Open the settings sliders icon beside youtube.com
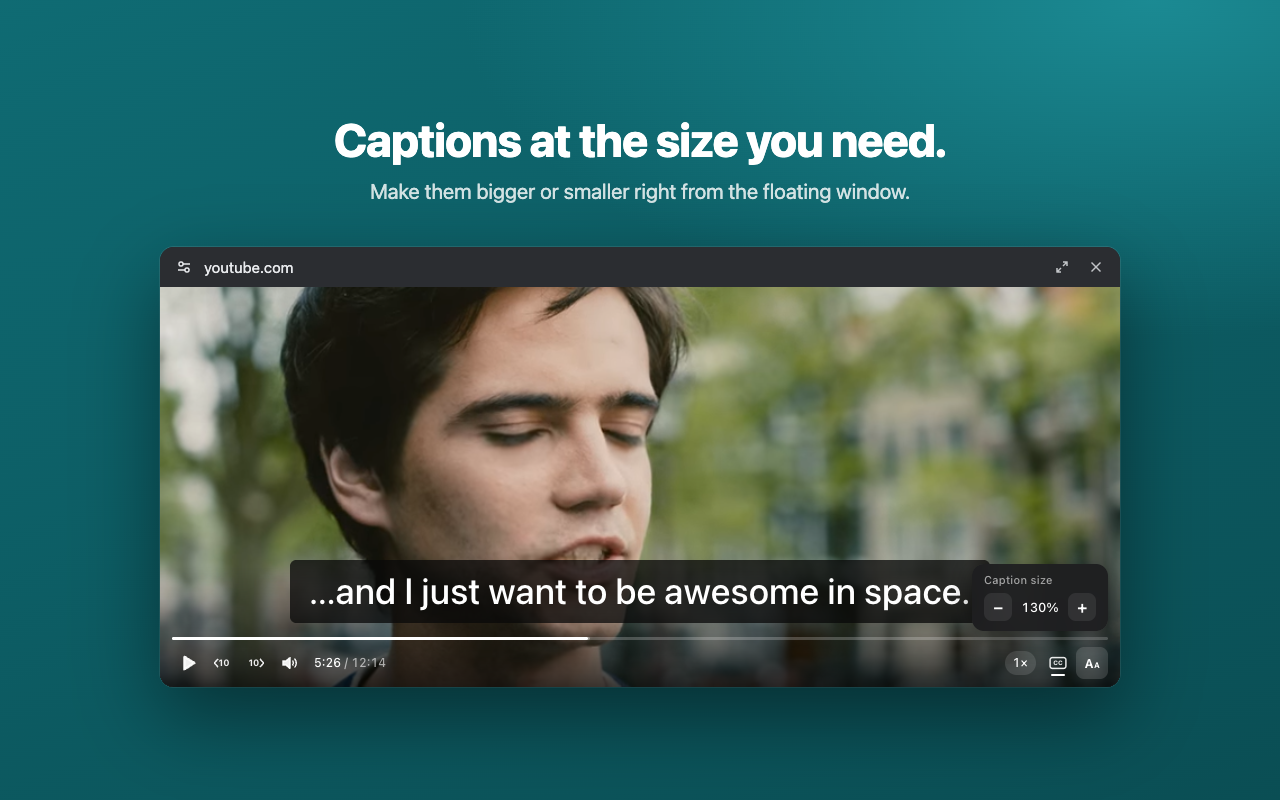Viewport: 1280px width, 800px height. tap(184, 267)
